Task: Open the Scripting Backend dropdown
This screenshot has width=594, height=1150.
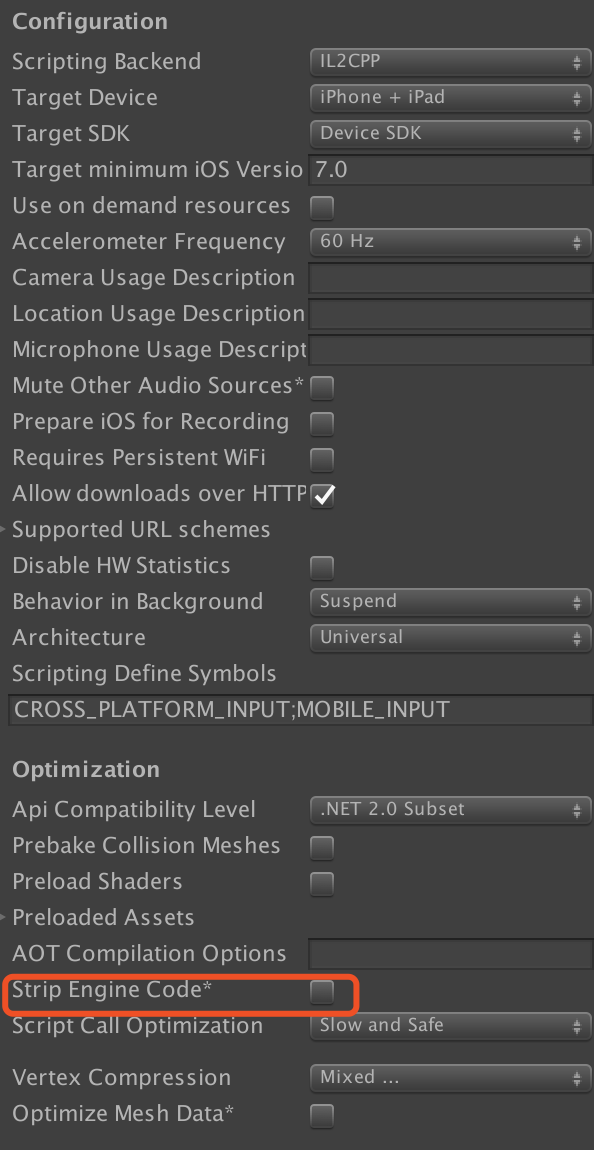Action: (450, 62)
